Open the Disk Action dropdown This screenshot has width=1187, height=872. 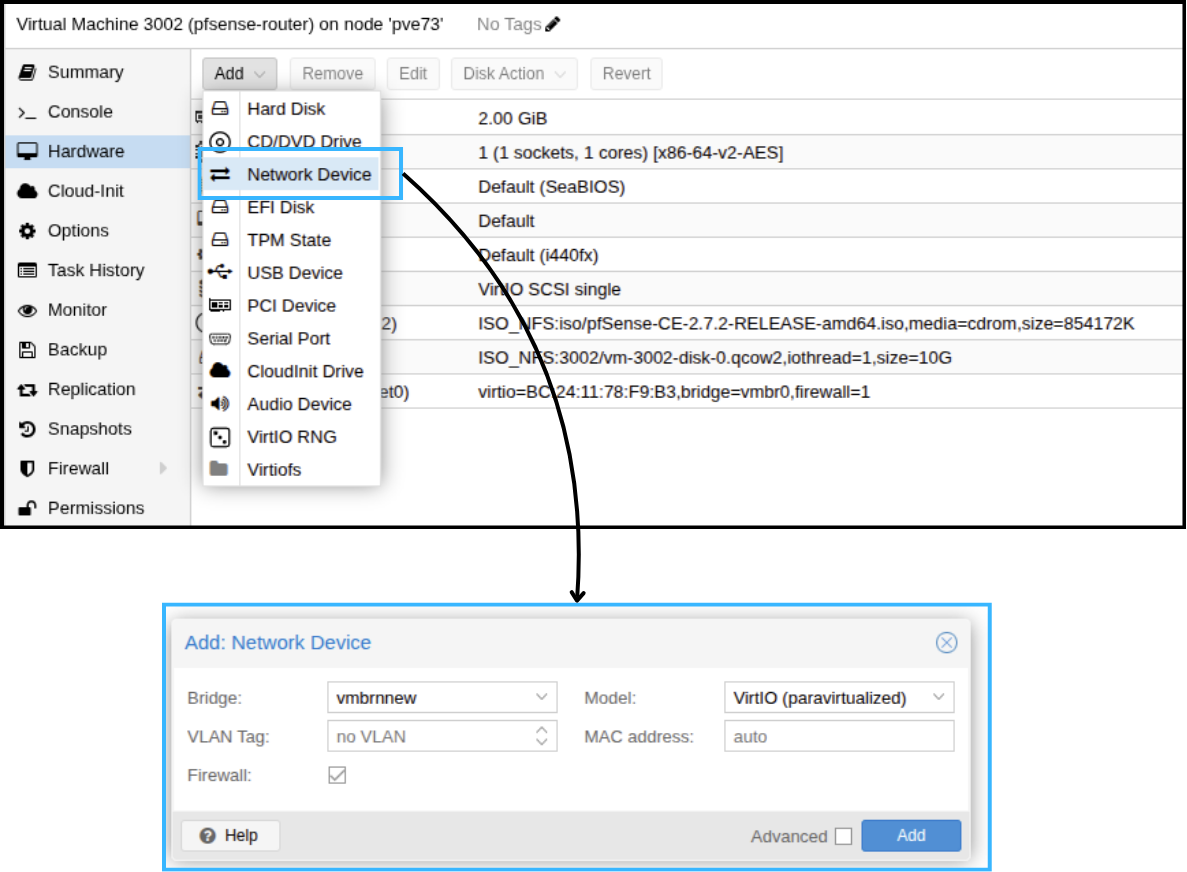click(x=514, y=74)
